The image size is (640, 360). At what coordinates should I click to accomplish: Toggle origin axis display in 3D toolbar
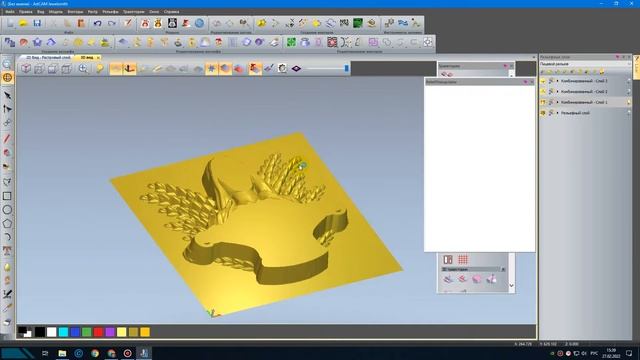click(x=130, y=69)
